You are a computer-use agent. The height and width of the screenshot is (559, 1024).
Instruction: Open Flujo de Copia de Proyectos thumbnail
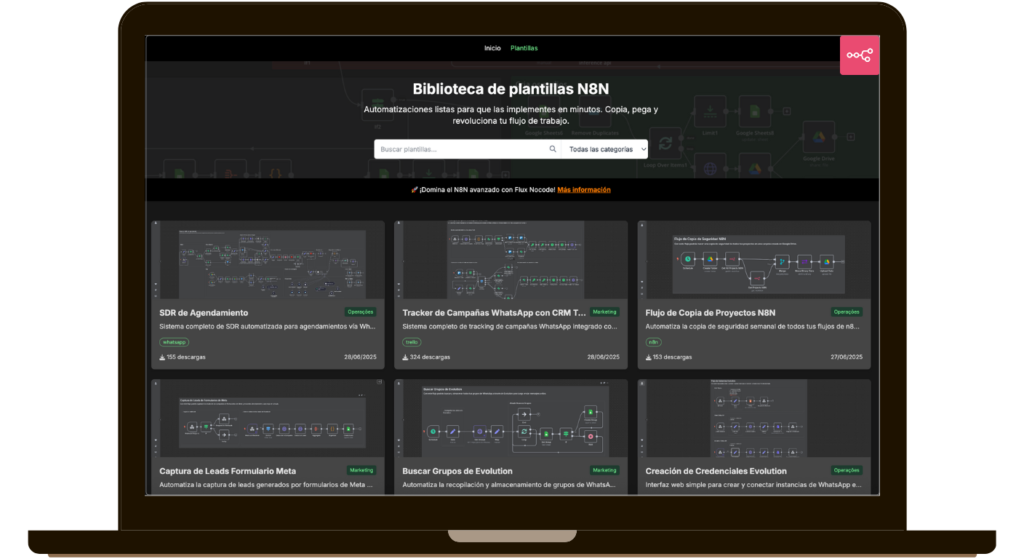(754, 262)
